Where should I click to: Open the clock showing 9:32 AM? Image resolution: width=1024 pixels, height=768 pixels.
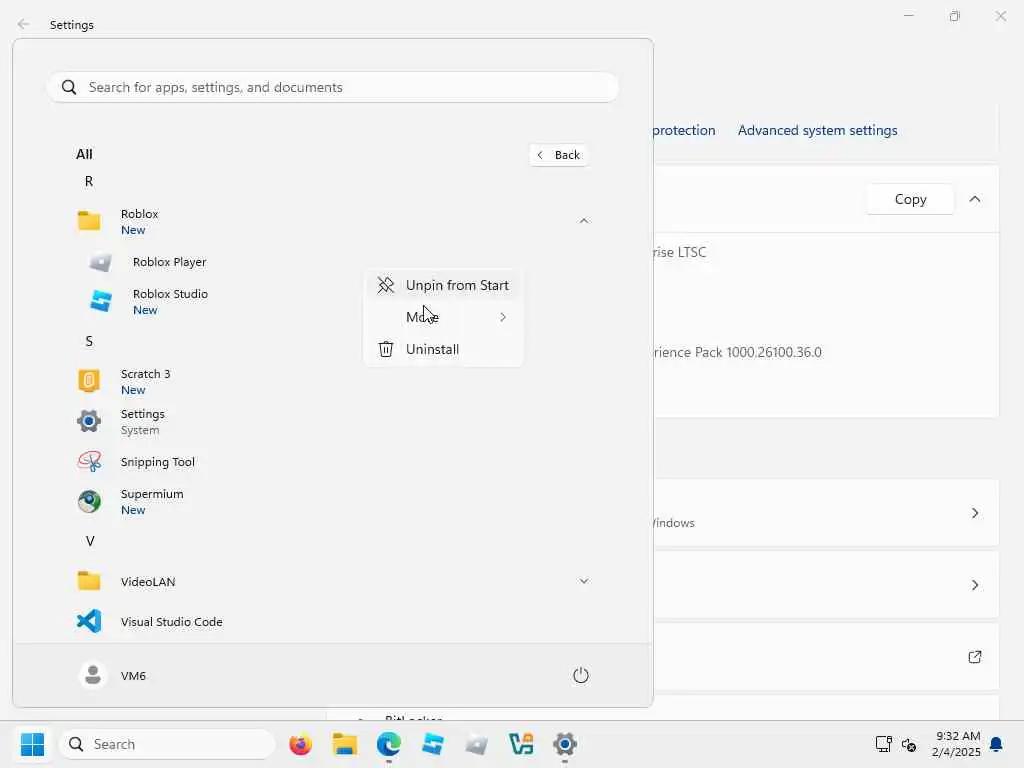(x=957, y=744)
